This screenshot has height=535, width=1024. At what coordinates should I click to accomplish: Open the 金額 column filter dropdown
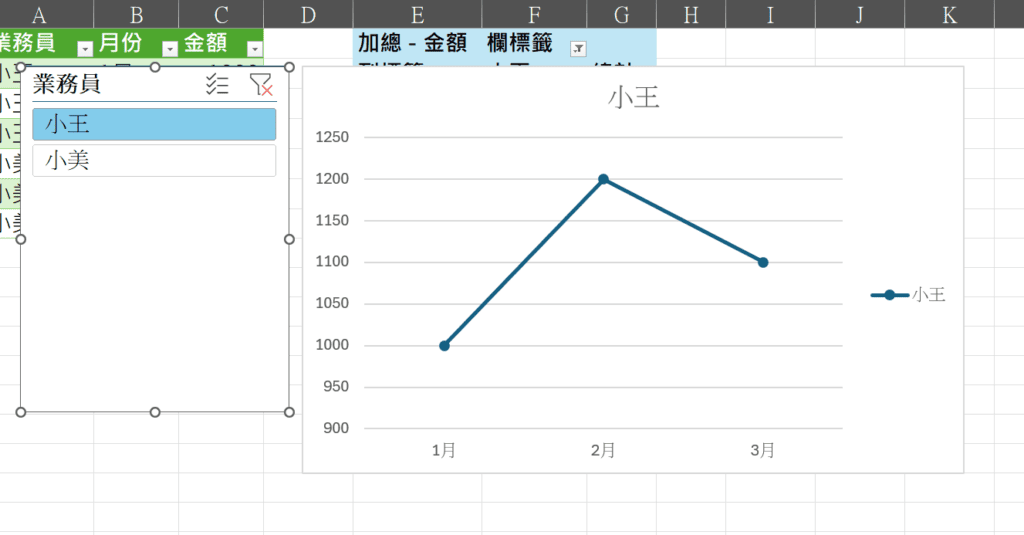pos(255,48)
